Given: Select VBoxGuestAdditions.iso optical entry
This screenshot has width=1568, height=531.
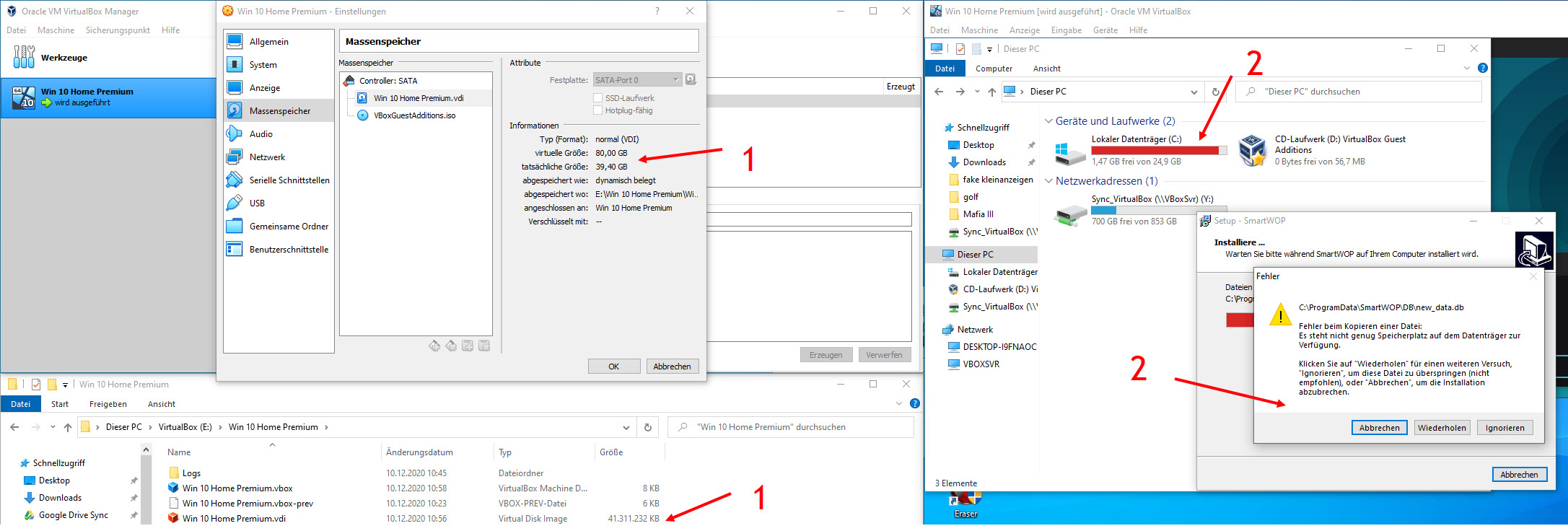Looking at the screenshot, I should click(x=414, y=115).
